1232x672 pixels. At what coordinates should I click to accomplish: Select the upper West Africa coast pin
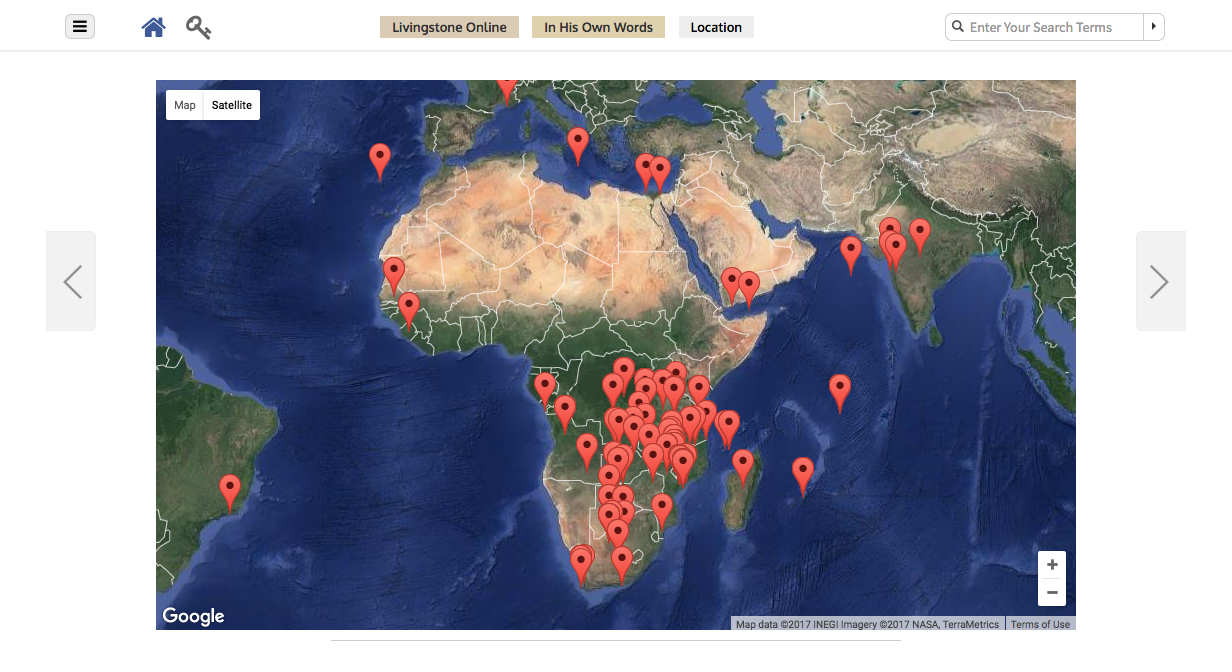(394, 276)
